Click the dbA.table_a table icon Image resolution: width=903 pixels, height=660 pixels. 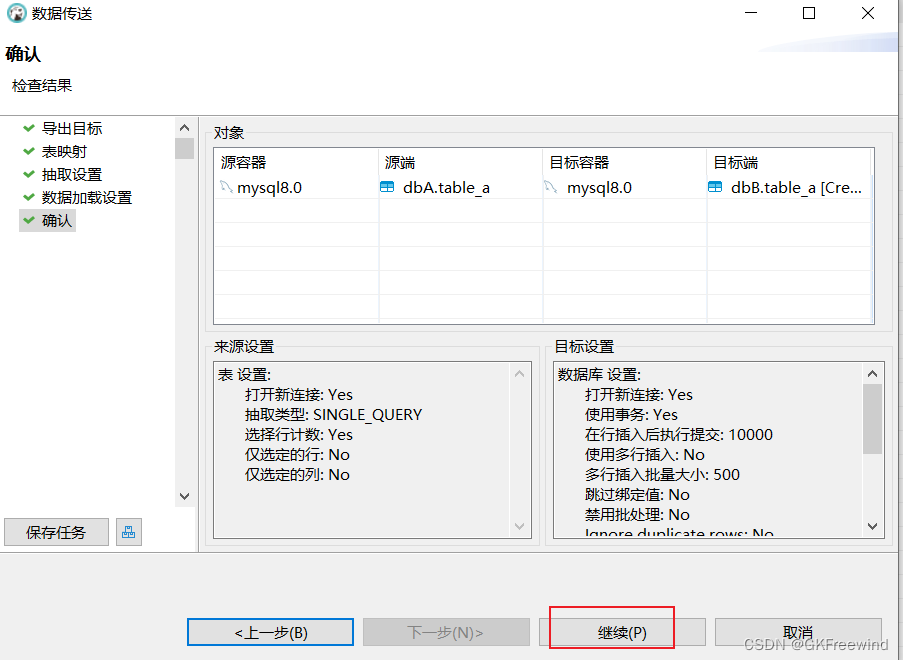pyautogui.click(x=387, y=187)
